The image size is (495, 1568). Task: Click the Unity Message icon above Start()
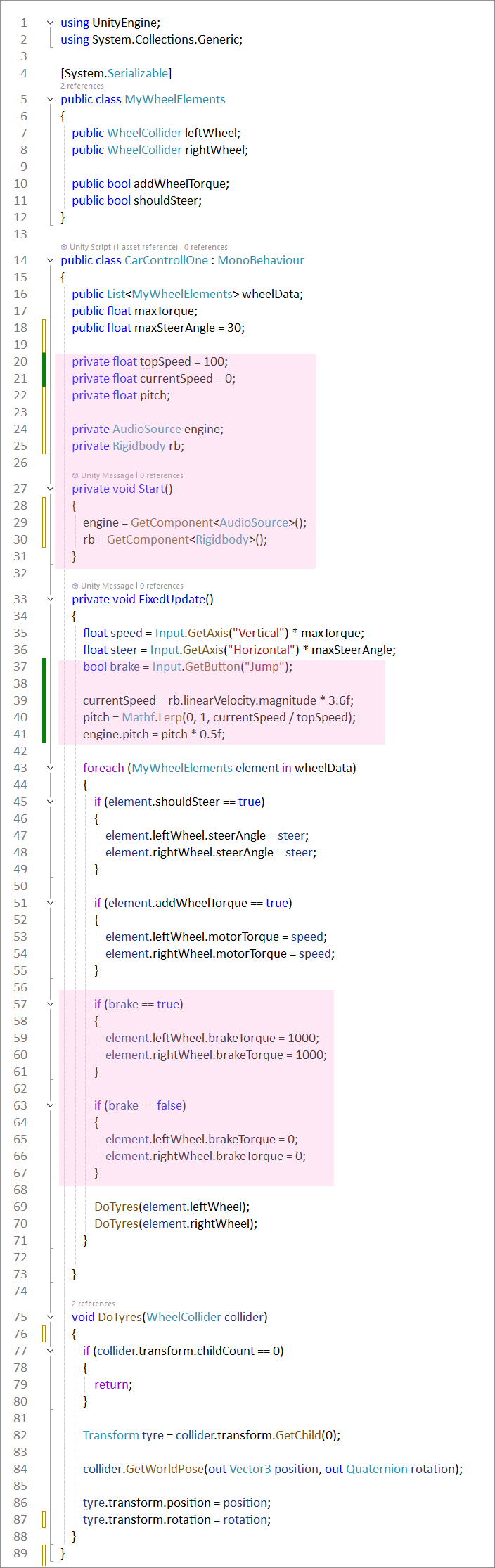click(x=75, y=475)
